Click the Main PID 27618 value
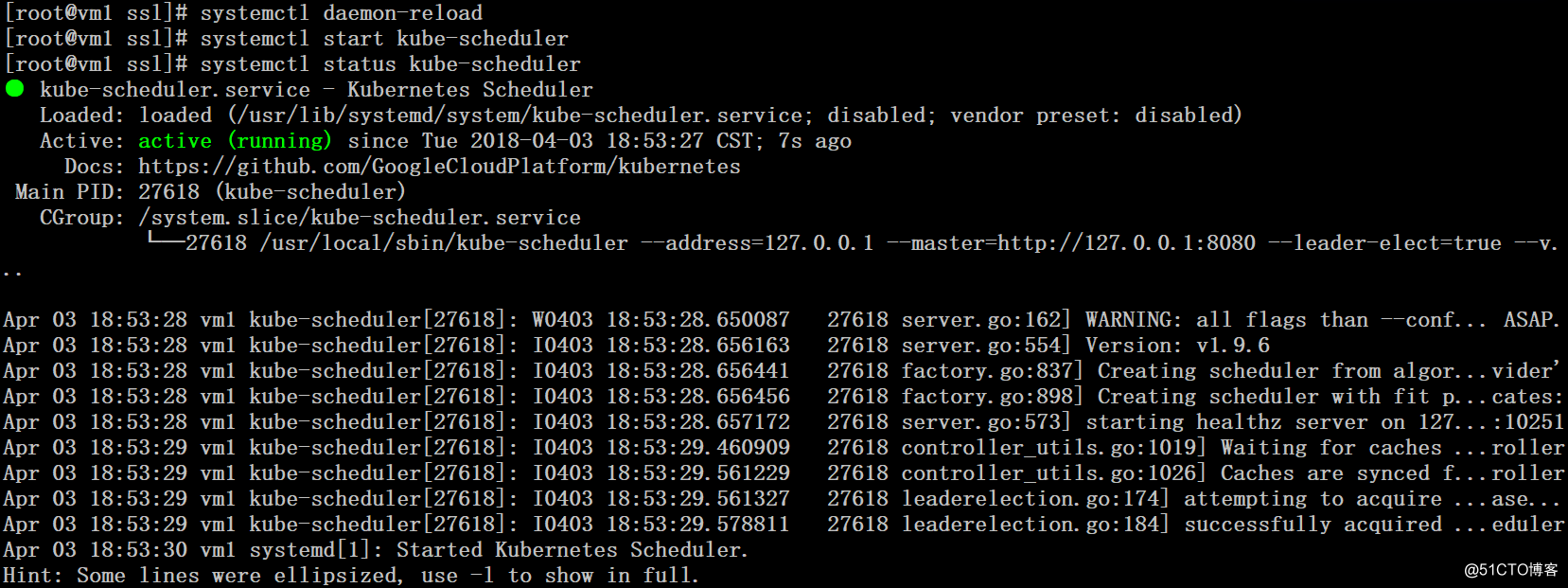The width and height of the screenshot is (1568, 588). [x=168, y=192]
